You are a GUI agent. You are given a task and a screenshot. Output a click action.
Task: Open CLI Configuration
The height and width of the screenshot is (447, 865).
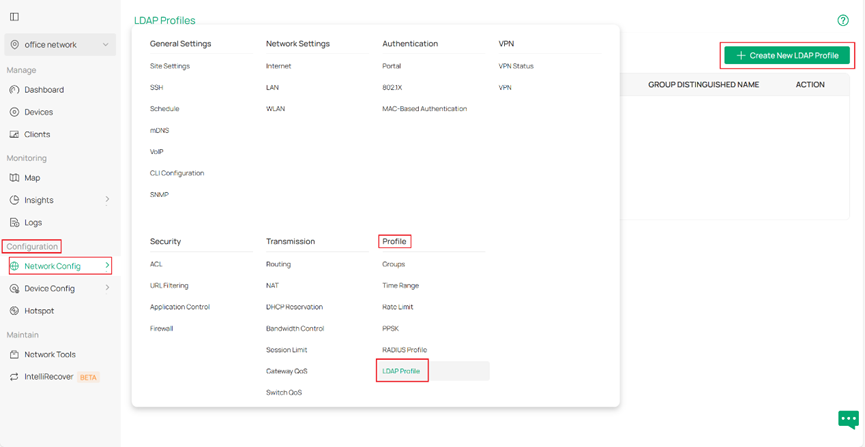tap(177, 173)
